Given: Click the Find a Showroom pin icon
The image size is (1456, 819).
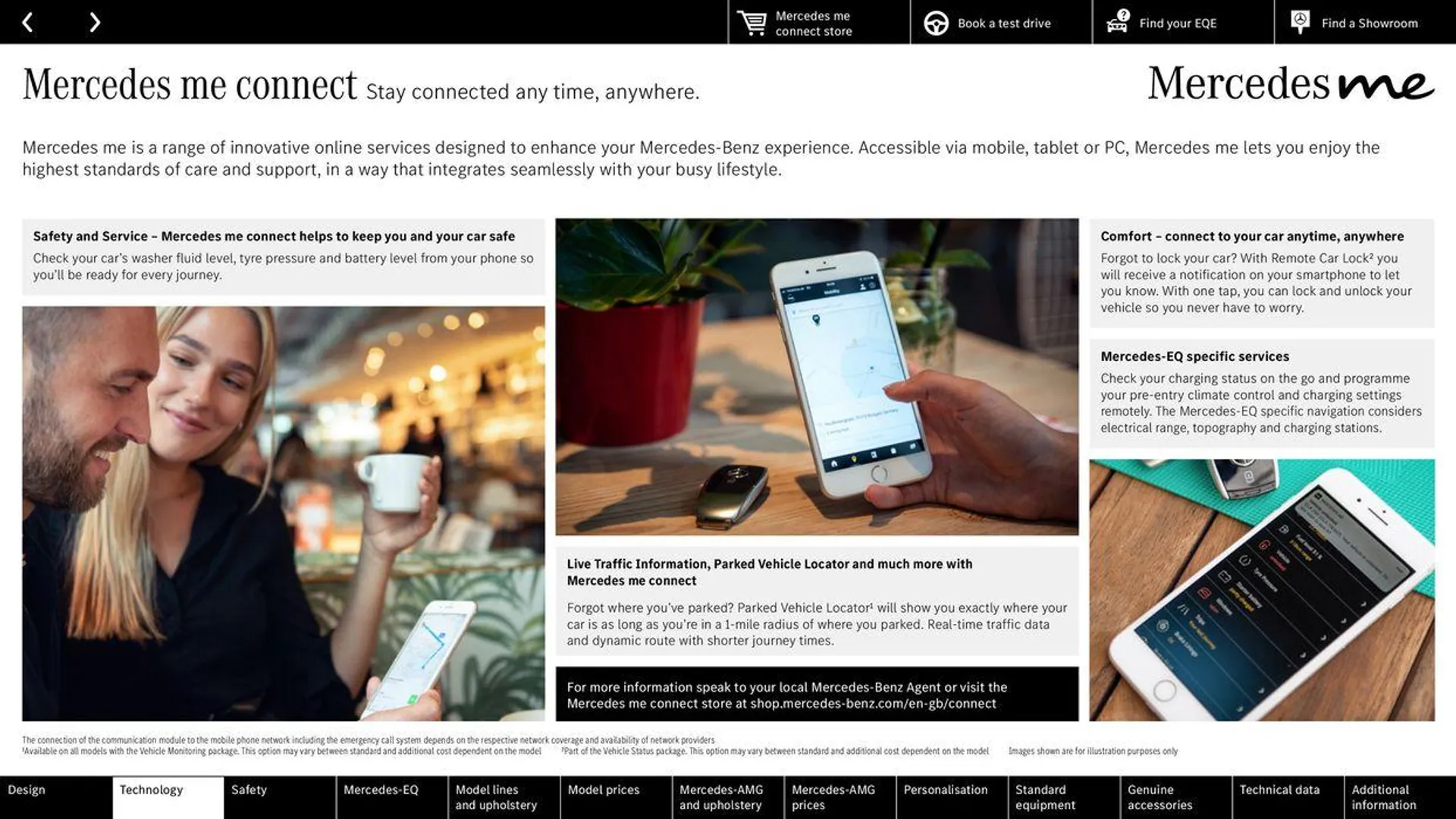Looking at the screenshot, I should tap(1300, 22).
